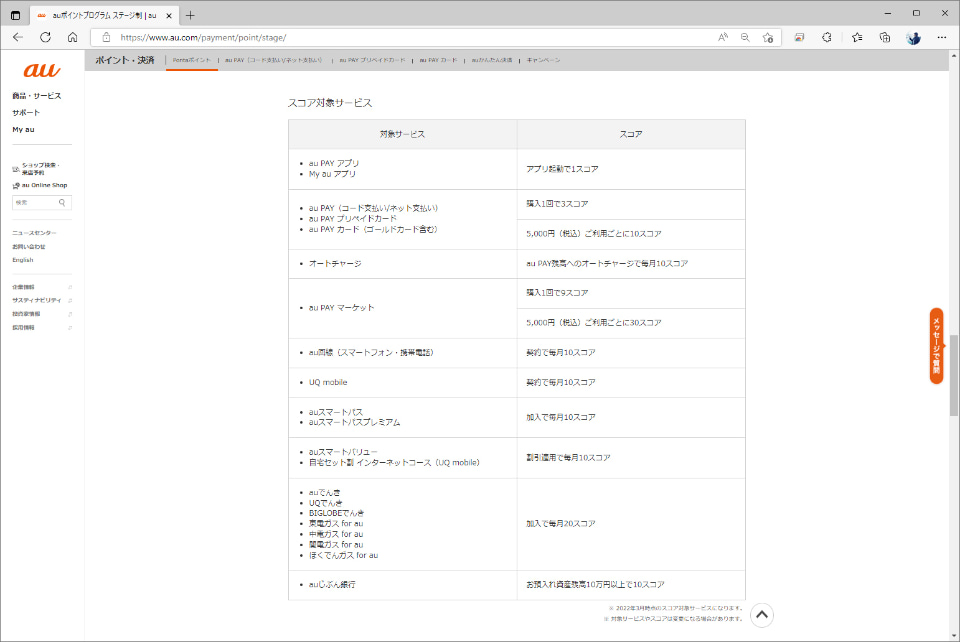Open サポート in sidebar

26,113
